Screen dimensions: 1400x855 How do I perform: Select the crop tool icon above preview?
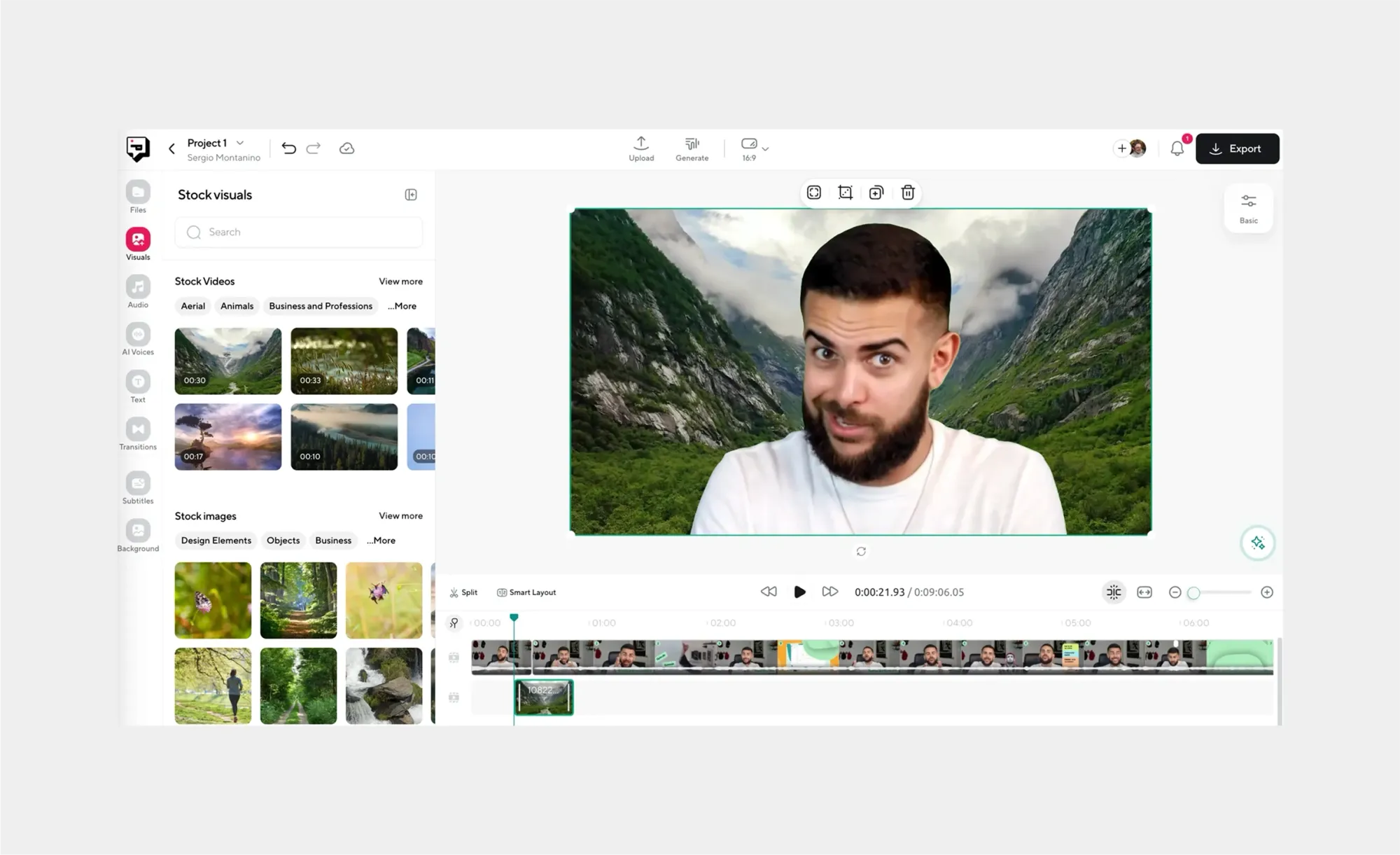(845, 193)
